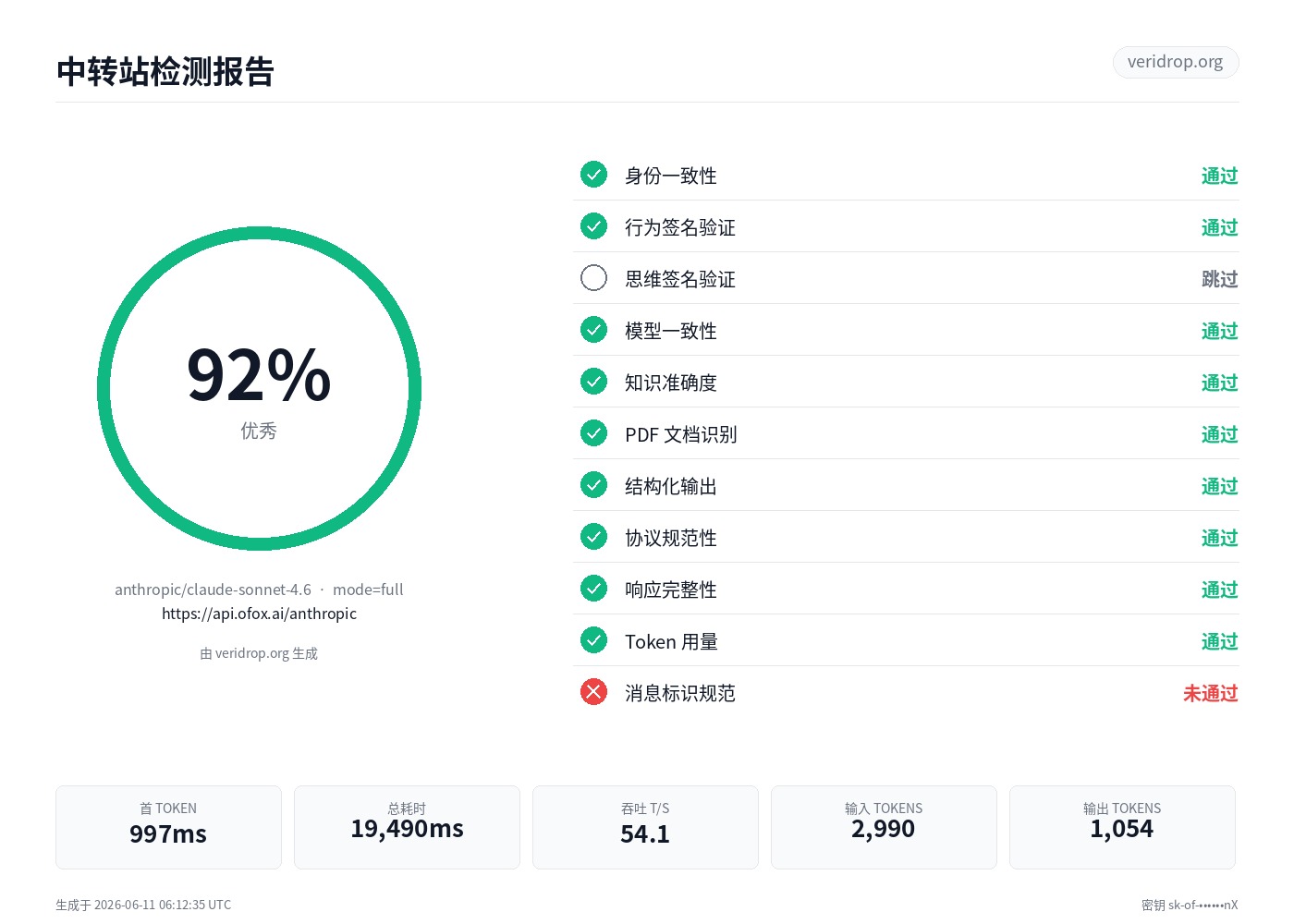Screen dimensions: 1294x924
Task: Click the green check icon for 身份一致性
Action: click(x=593, y=175)
